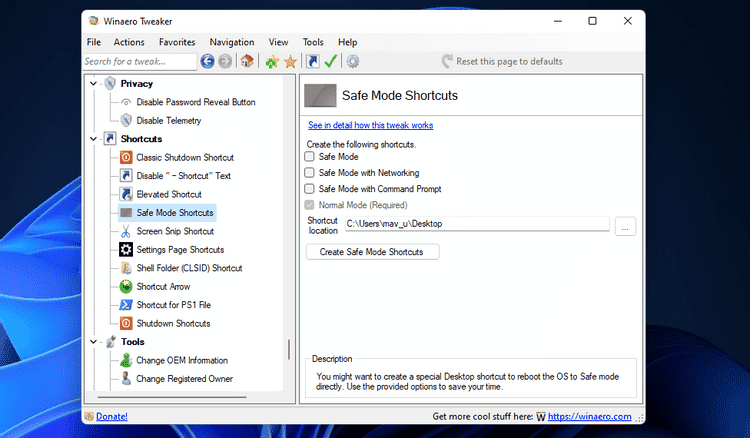The image size is (750, 438).
Task: Collapse the Shortcuts tree section
Action: coord(93,139)
